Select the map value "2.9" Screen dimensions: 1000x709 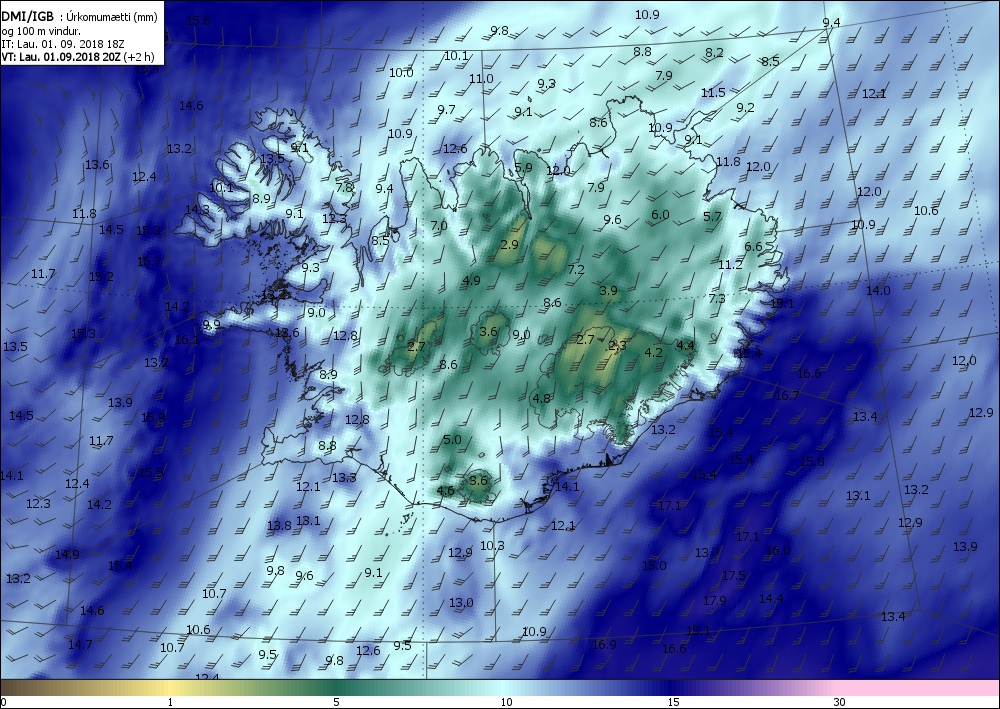click(x=510, y=244)
